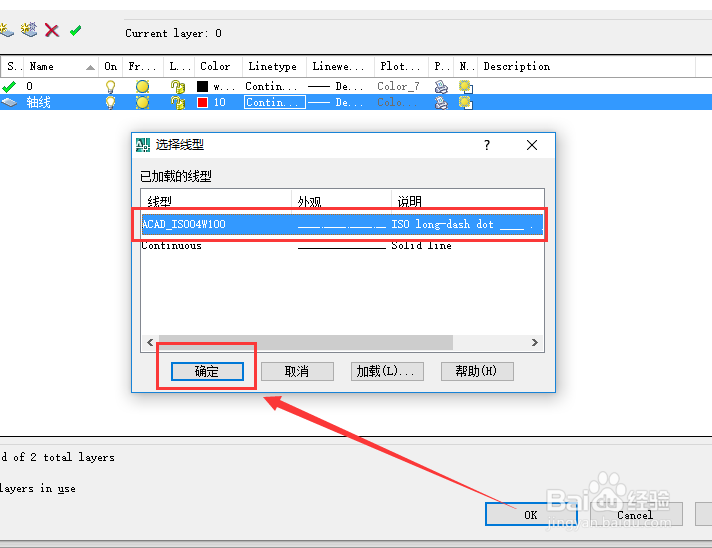Screen dimensions: 712x548
Task: Click the lineweight cell of layer 0
Action: pos(336,86)
